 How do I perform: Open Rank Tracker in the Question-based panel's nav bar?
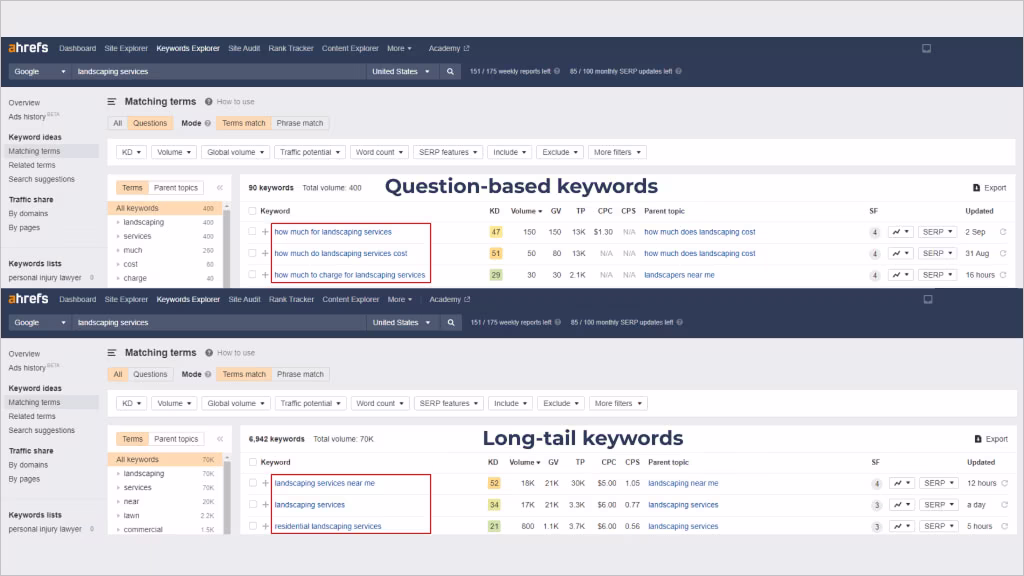[x=291, y=48]
